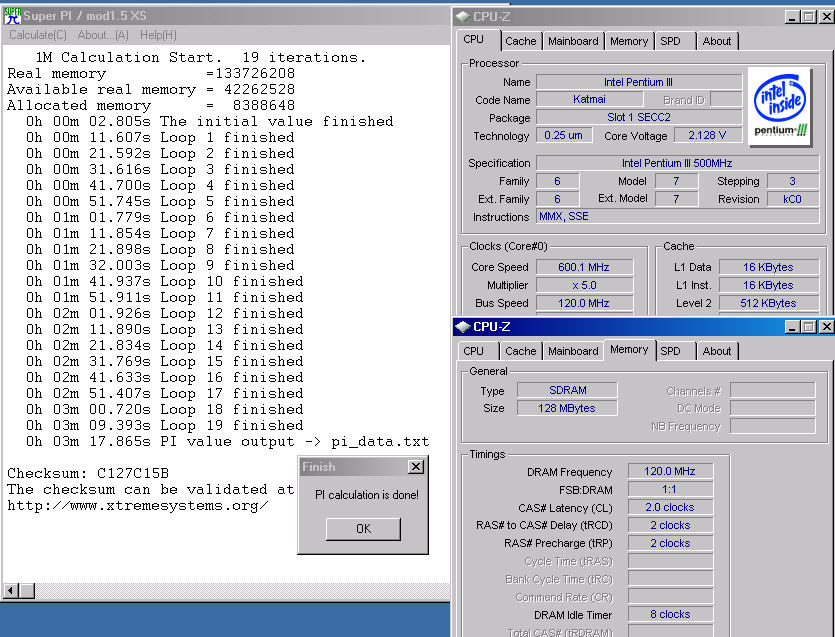Click the Allocated memory = 8388648 line
835x637 pixels.
click(151, 105)
